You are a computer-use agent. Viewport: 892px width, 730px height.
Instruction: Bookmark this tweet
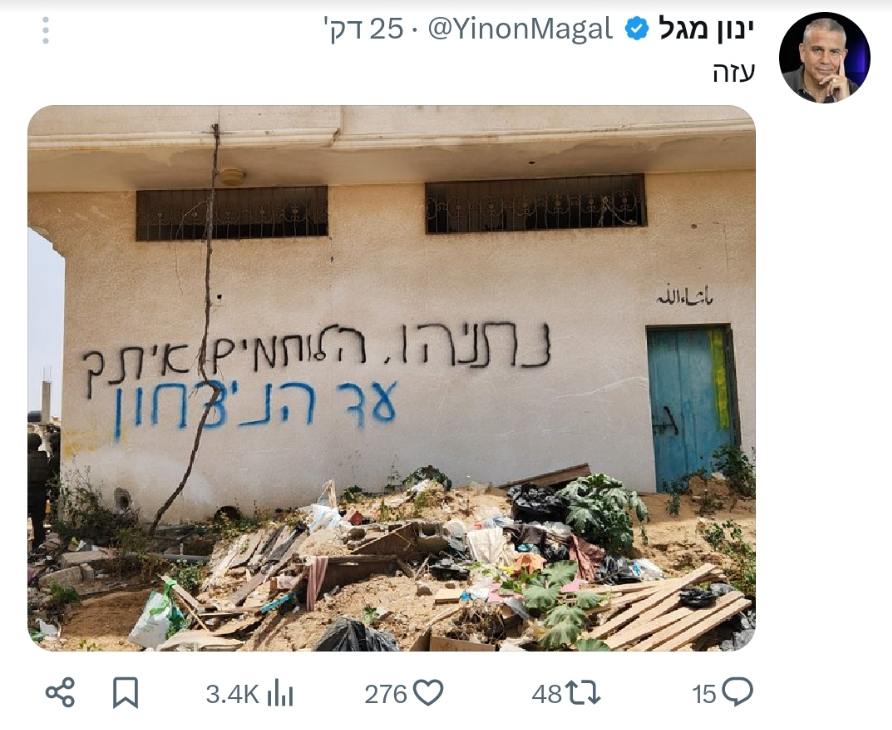tap(125, 692)
